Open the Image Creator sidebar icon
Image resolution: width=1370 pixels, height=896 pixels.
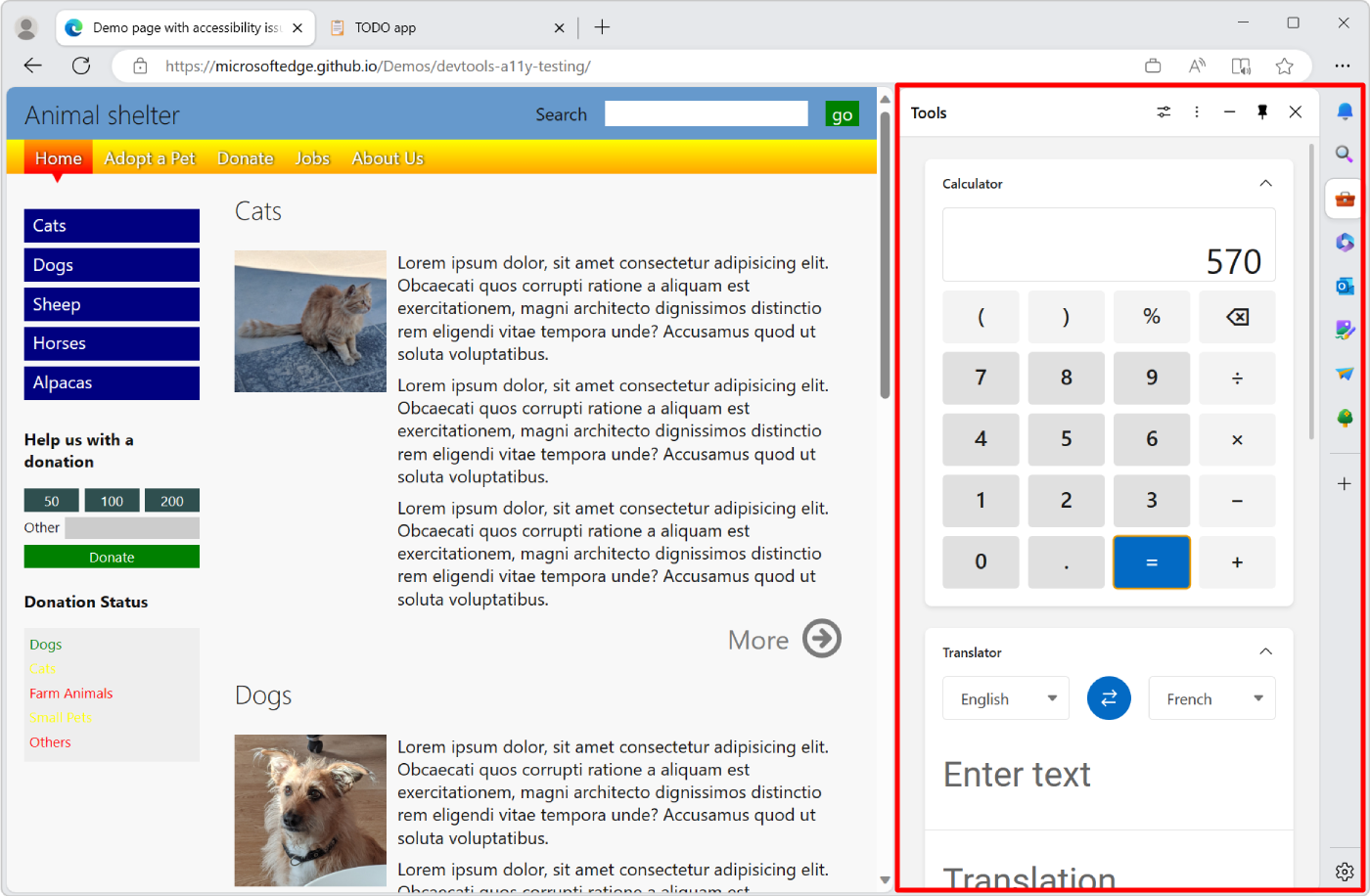(x=1344, y=330)
